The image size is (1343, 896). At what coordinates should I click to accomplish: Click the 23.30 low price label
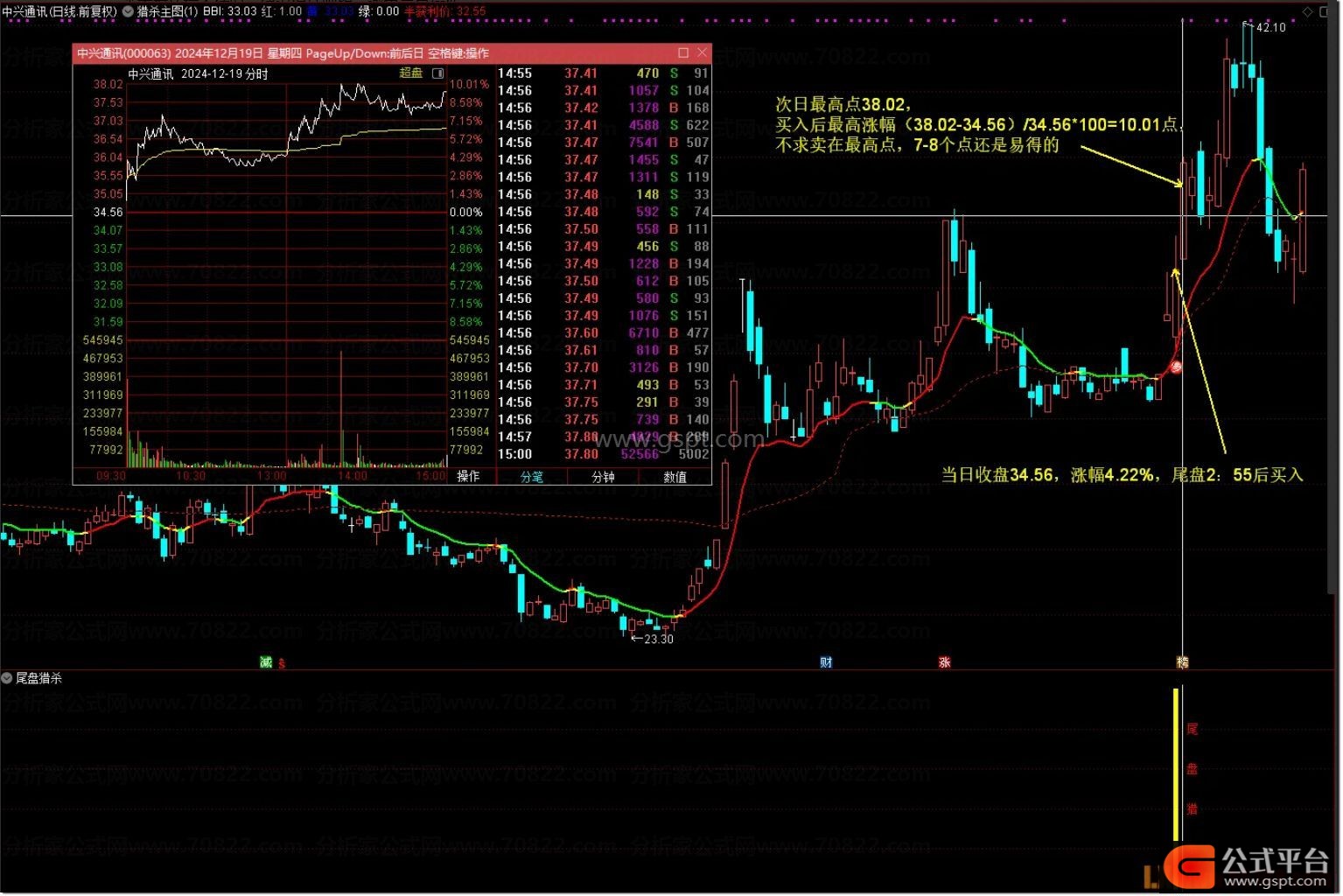[659, 639]
